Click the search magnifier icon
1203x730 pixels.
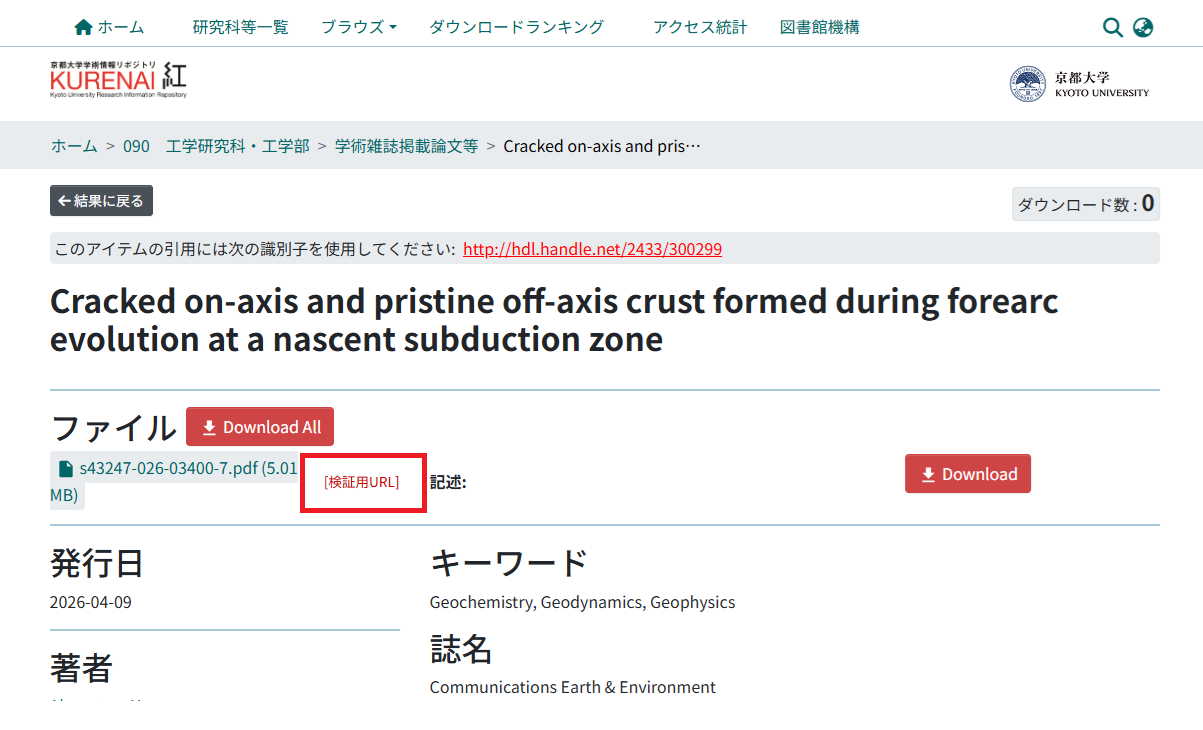1112,27
